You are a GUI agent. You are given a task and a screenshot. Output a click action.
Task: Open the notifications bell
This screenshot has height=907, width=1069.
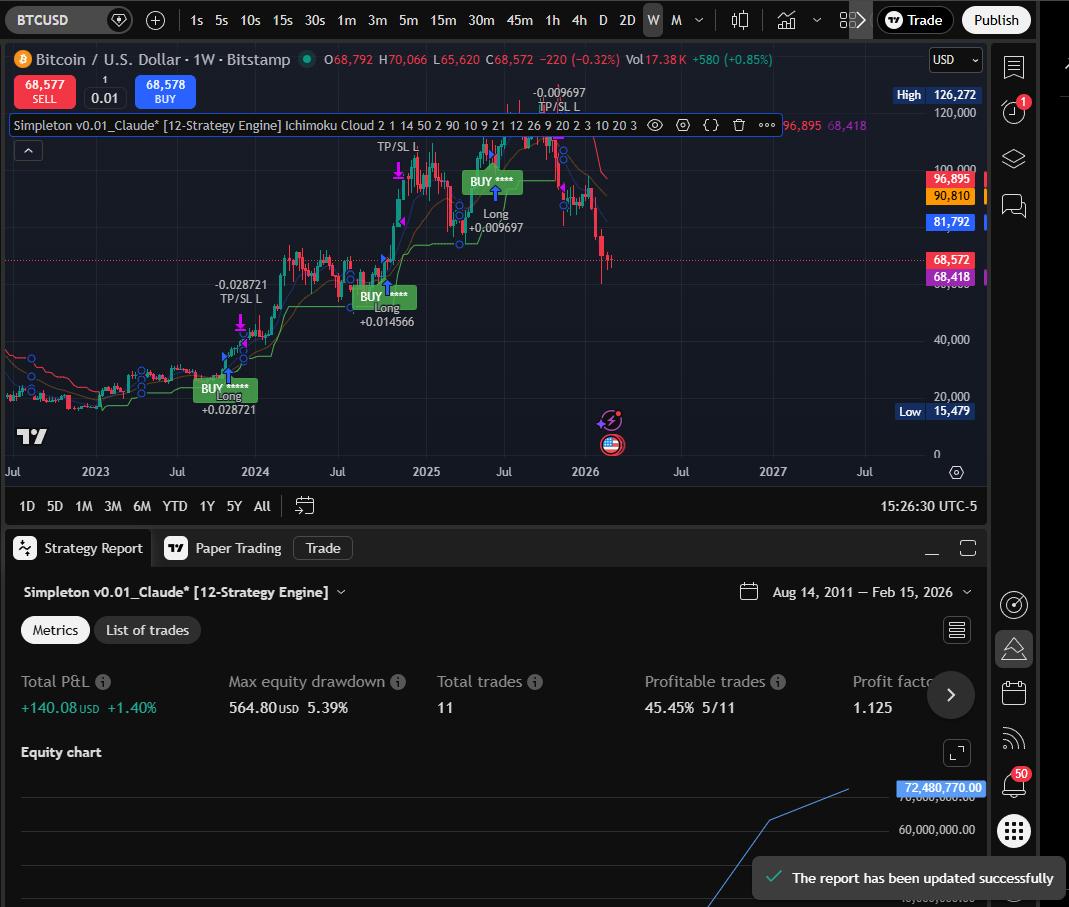click(x=1013, y=784)
